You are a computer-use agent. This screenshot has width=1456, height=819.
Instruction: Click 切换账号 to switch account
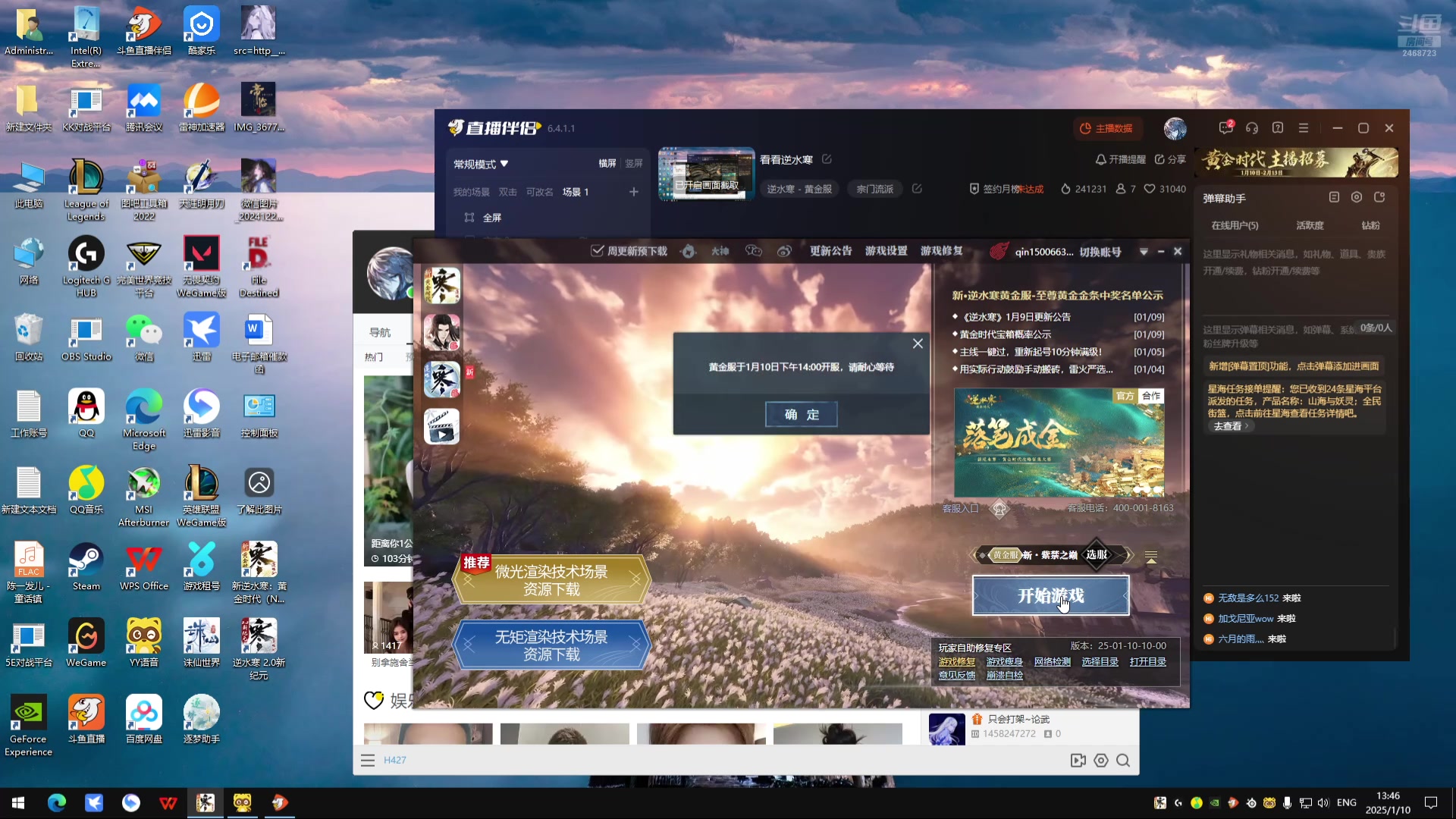[1100, 252]
